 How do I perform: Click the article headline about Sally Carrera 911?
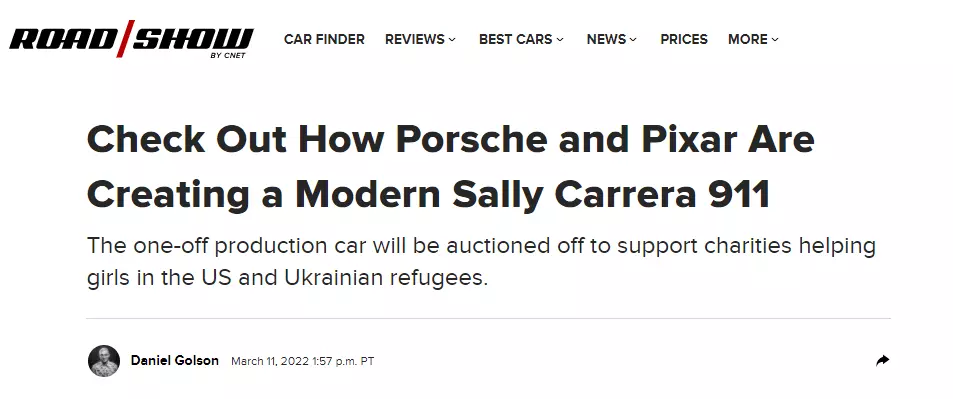click(x=450, y=167)
